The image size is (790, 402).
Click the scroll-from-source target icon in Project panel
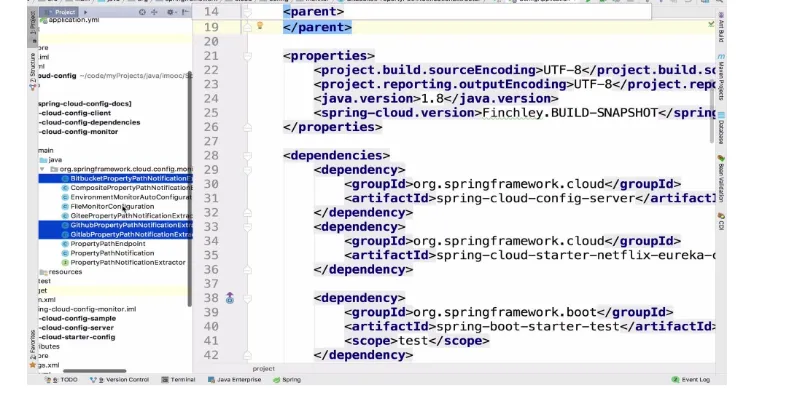[143, 12]
